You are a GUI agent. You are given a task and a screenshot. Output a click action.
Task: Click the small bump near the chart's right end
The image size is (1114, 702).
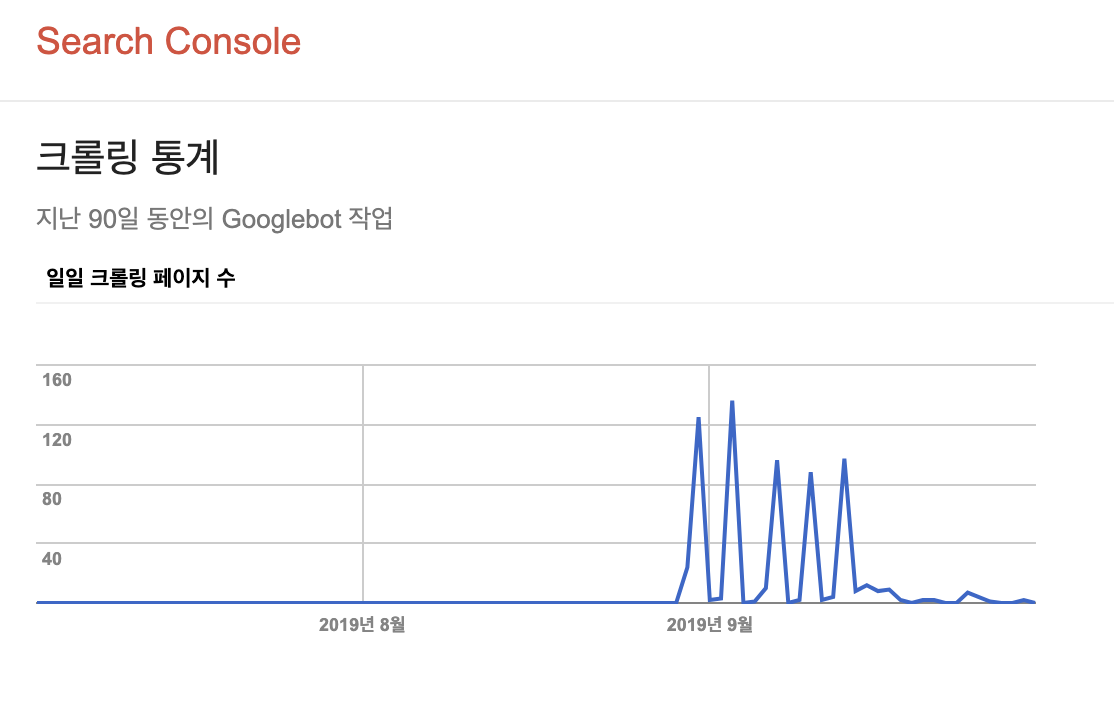point(968,593)
